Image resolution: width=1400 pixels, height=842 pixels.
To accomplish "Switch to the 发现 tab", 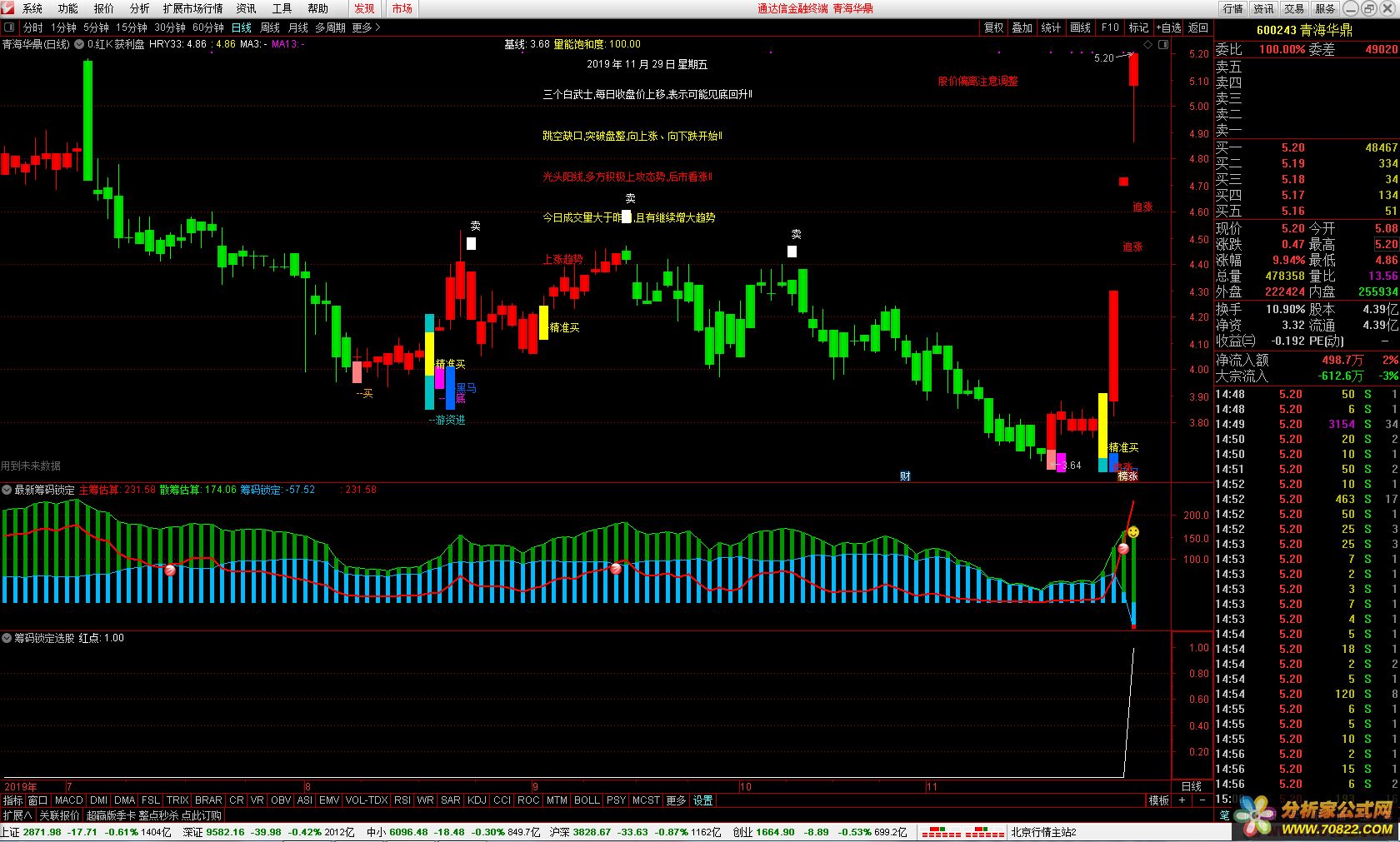I will (364, 8).
